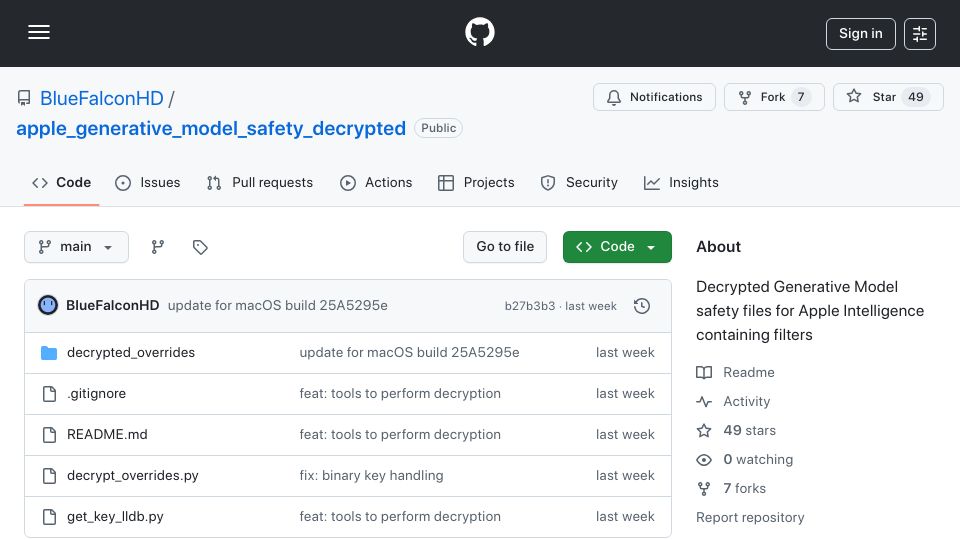Click the decrypted_overrides folder icon
This screenshot has width=960, height=540.
tap(49, 353)
